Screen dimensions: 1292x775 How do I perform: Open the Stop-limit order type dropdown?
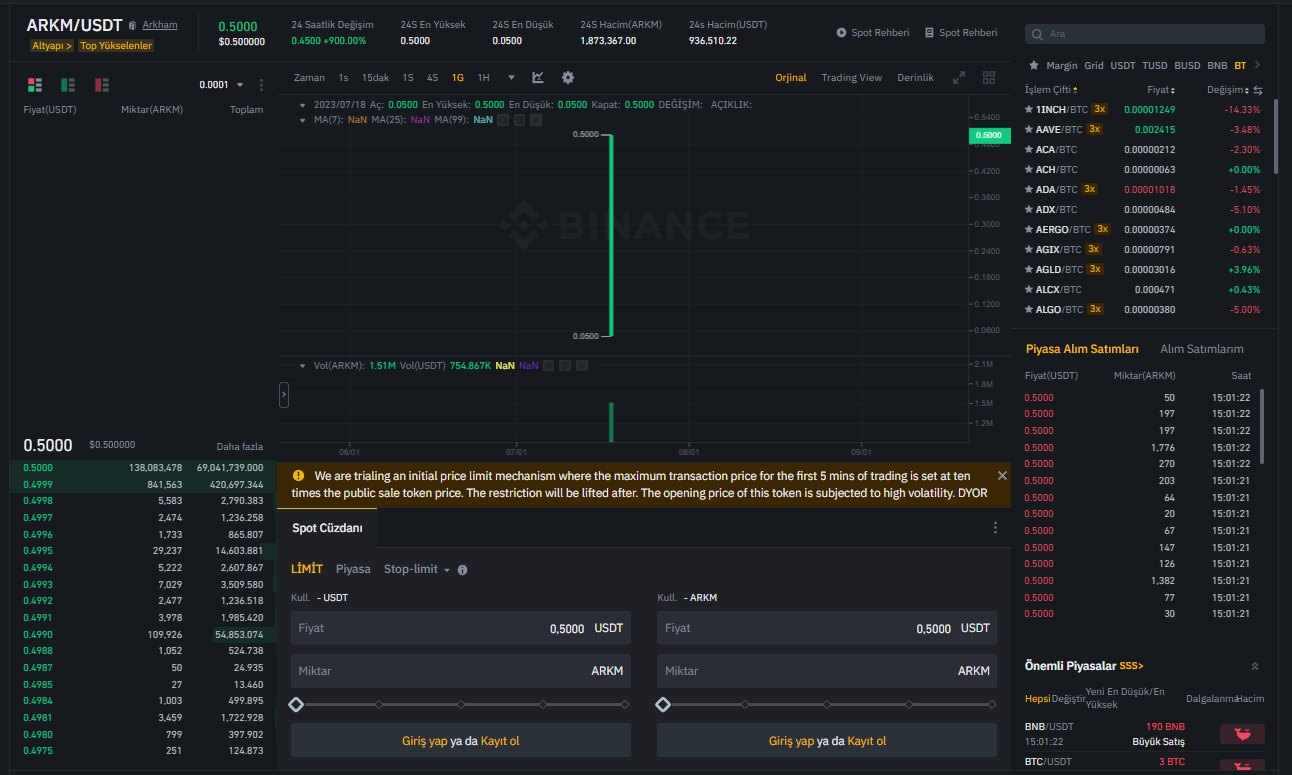pyautogui.click(x=417, y=569)
